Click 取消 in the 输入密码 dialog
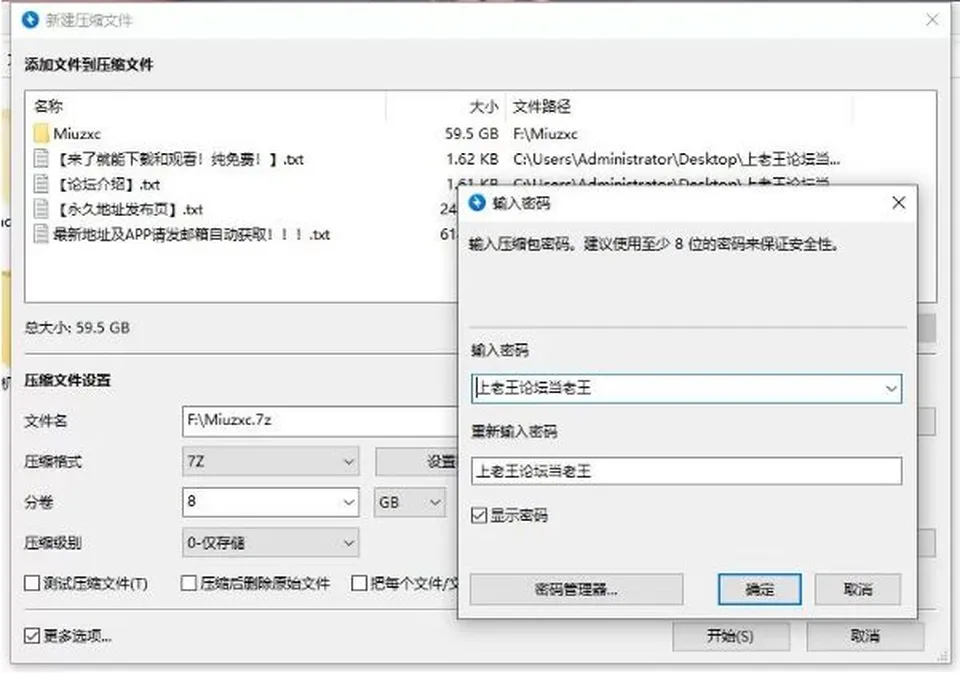 point(858,590)
